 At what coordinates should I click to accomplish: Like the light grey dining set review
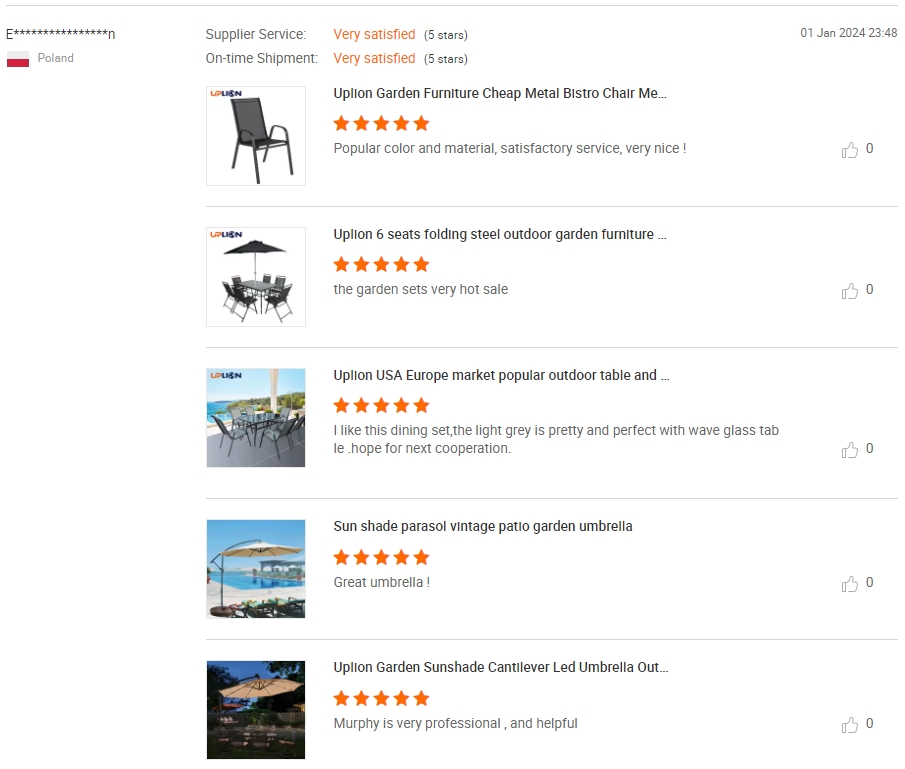[850, 450]
